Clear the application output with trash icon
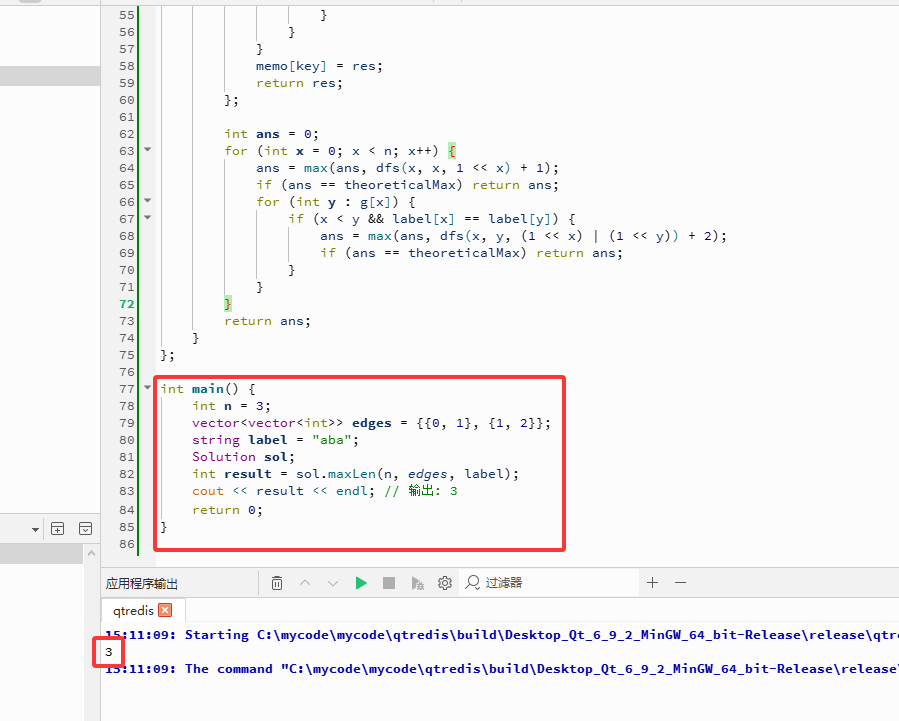Viewport: 899px width, 721px height. pos(277,583)
